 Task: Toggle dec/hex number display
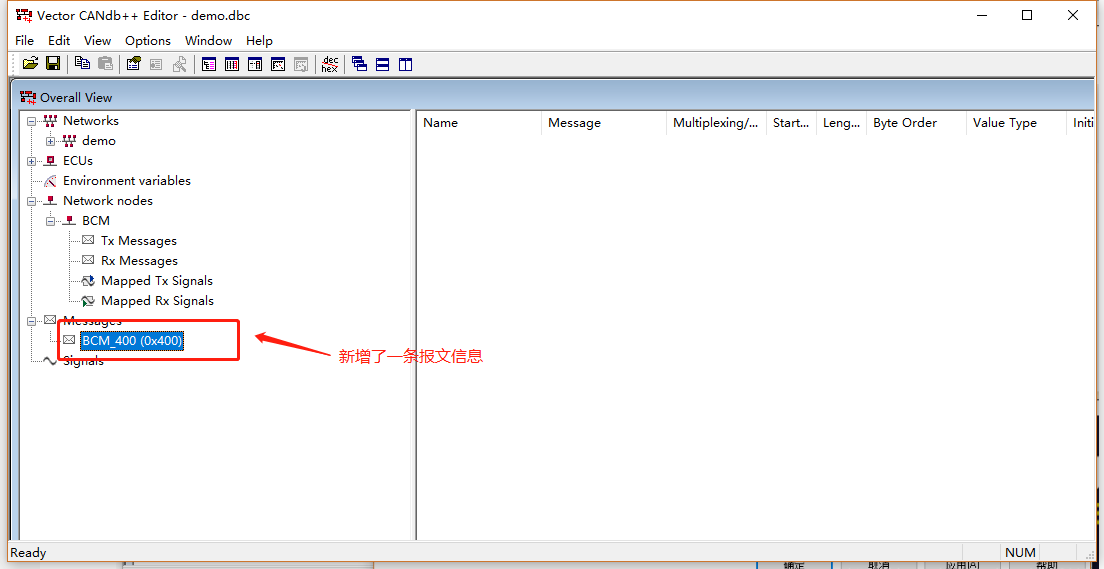coord(330,65)
